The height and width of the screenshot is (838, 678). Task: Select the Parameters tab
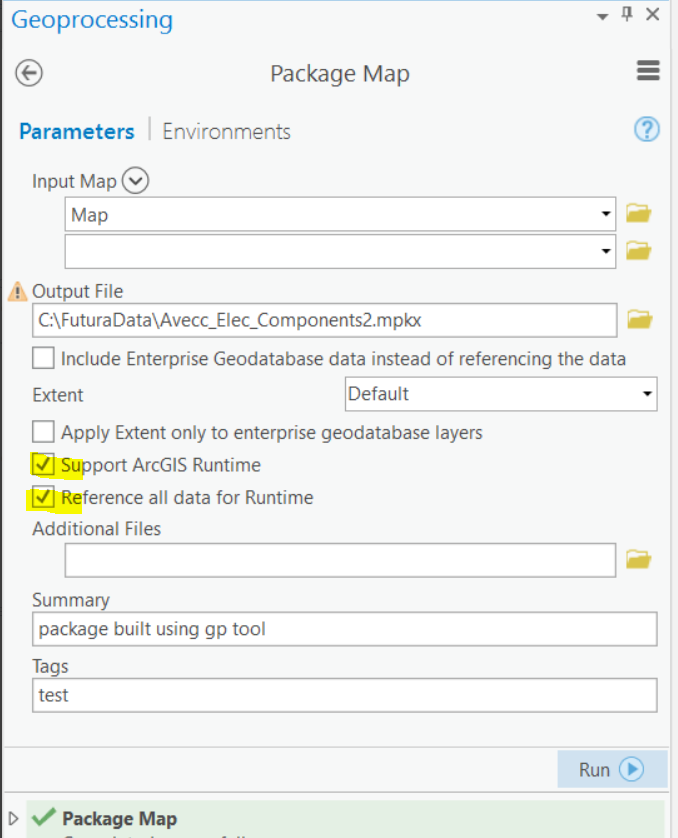[77, 131]
